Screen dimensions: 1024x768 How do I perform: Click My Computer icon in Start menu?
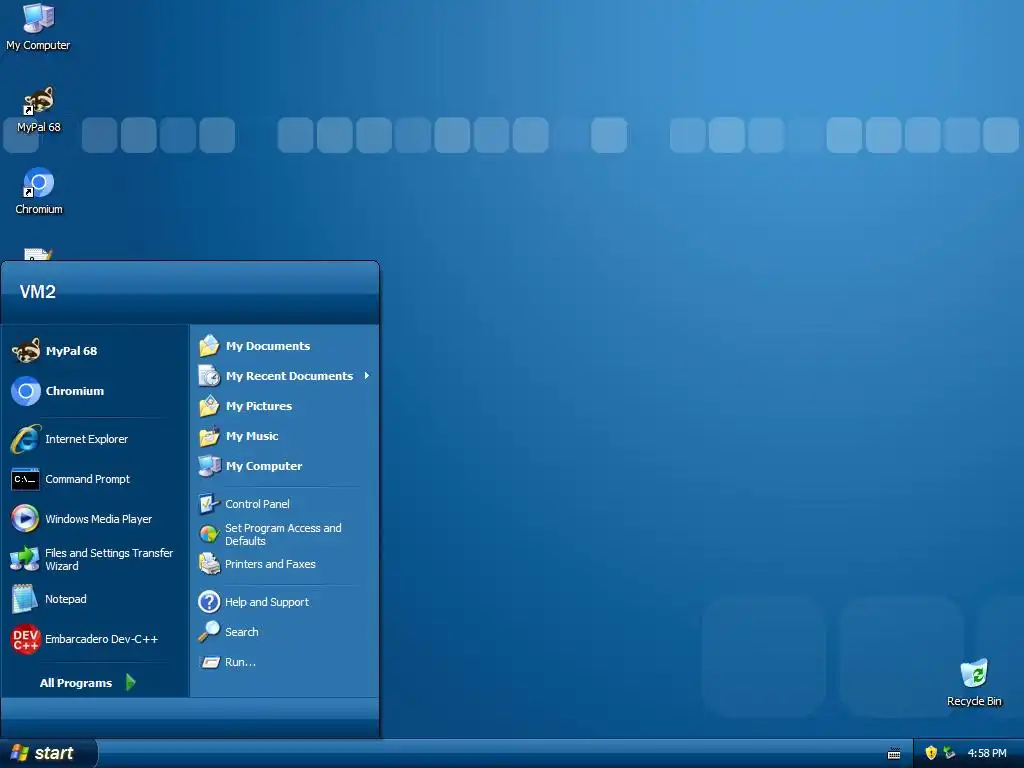[209, 466]
